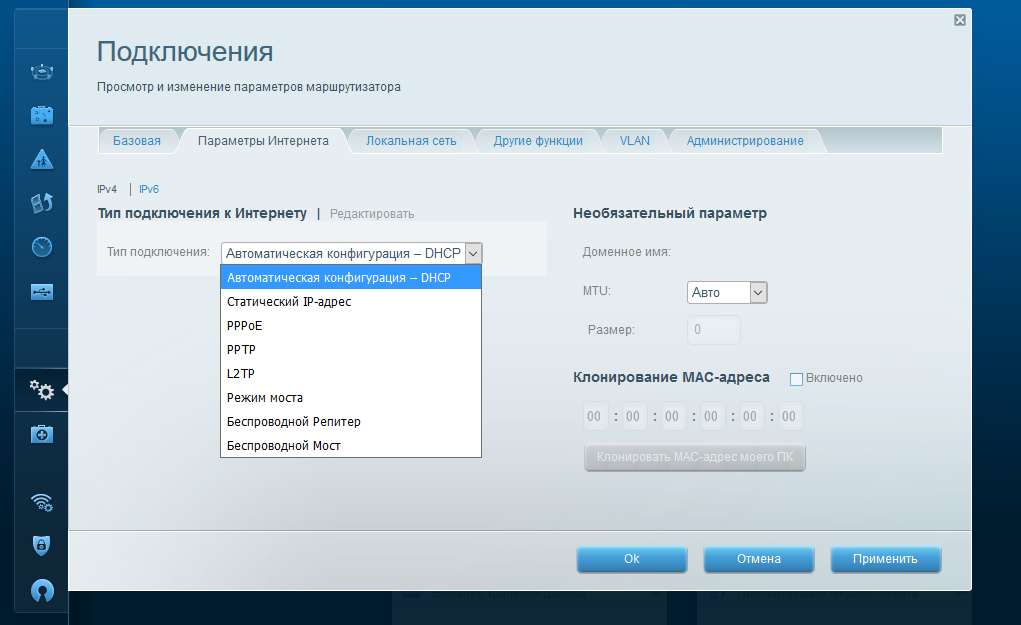
Task: Click the third MAC address octet field
Action: tap(673, 416)
